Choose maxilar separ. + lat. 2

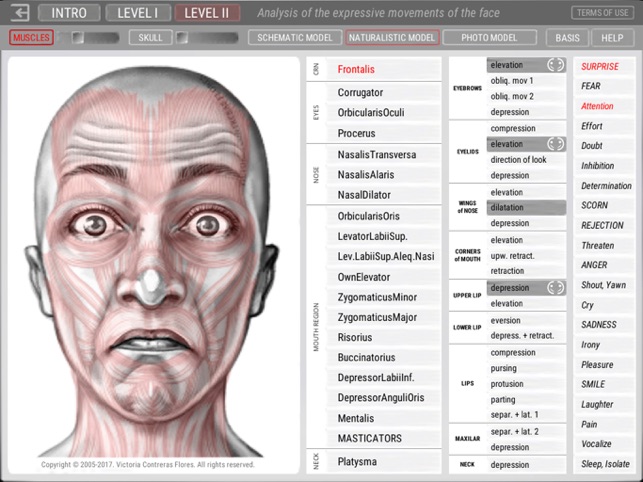click(527, 432)
